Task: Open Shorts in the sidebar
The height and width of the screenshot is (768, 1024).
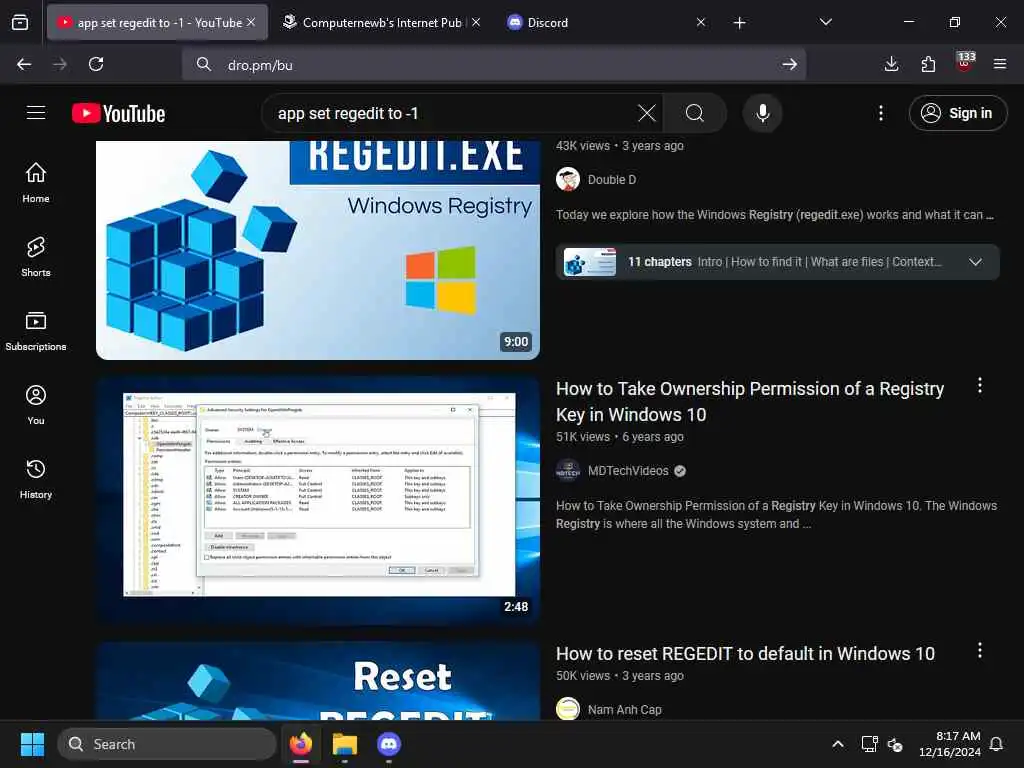Action: pos(36,257)
